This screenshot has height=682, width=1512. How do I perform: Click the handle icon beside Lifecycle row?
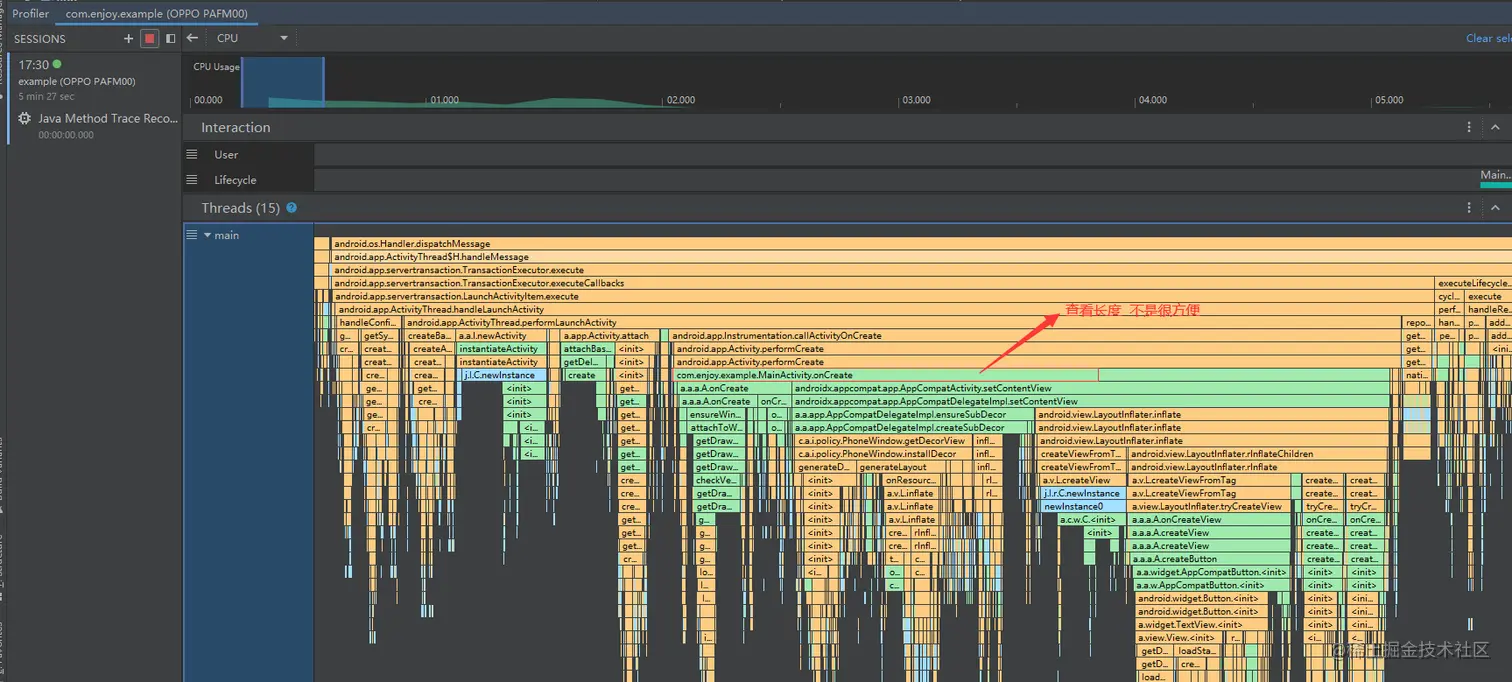pyautogui.click(x=192, y=180)
